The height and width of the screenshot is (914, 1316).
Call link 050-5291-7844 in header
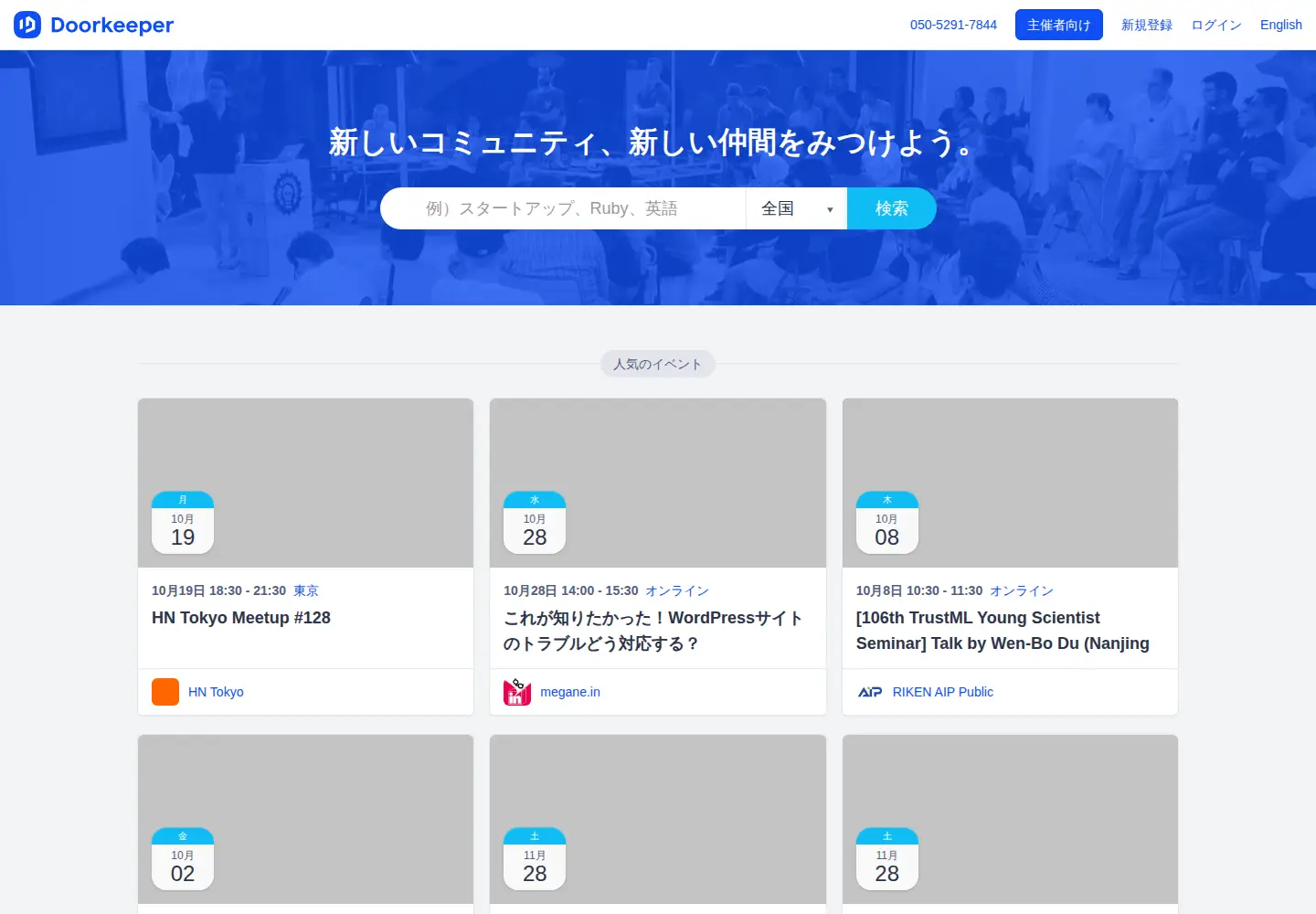(953, 25)
